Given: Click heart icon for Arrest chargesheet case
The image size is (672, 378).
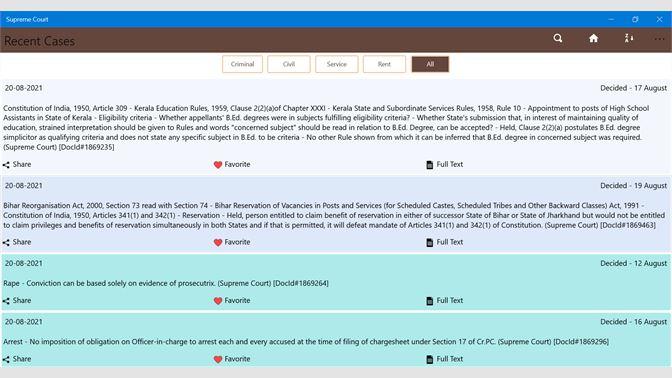Looking at the screenshot, I should pyautogui.click(x=218, y=359).
